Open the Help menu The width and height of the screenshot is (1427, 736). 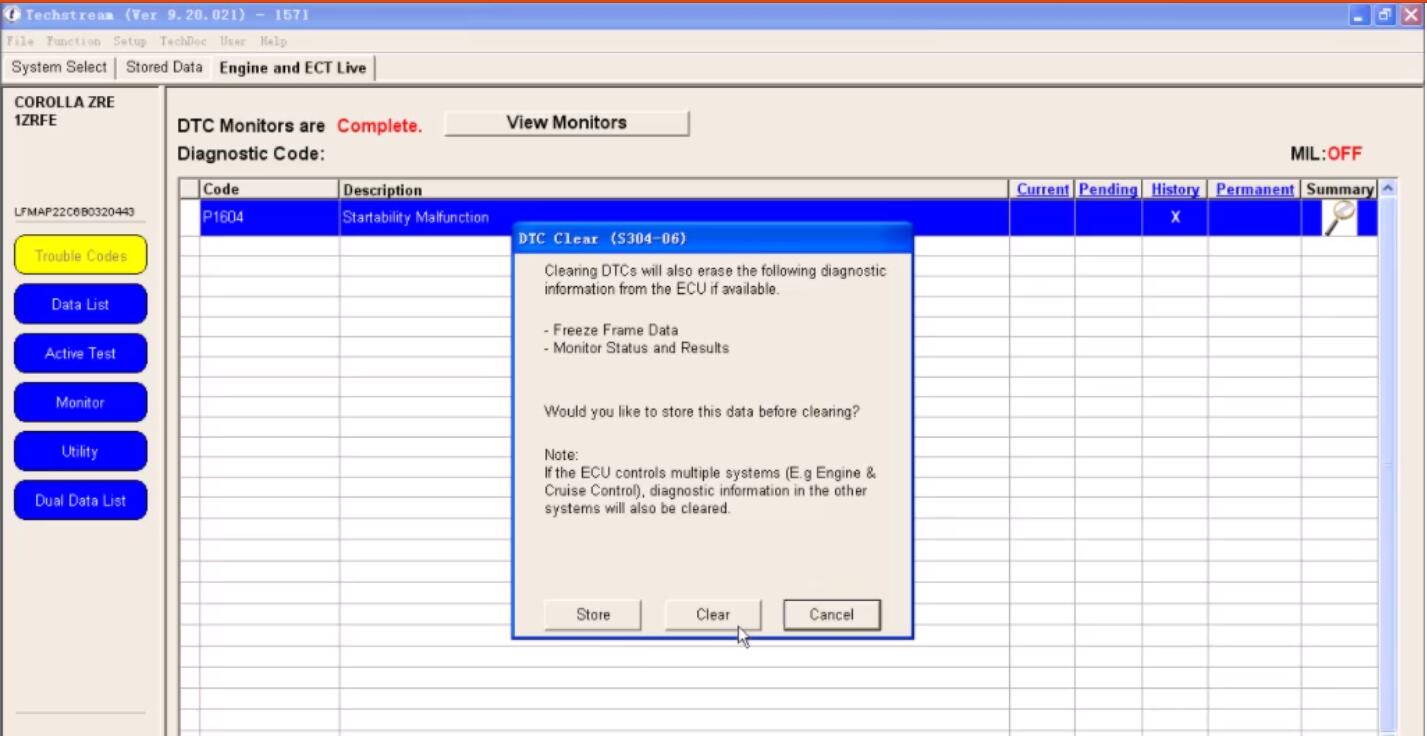click(x=273, y=42)
